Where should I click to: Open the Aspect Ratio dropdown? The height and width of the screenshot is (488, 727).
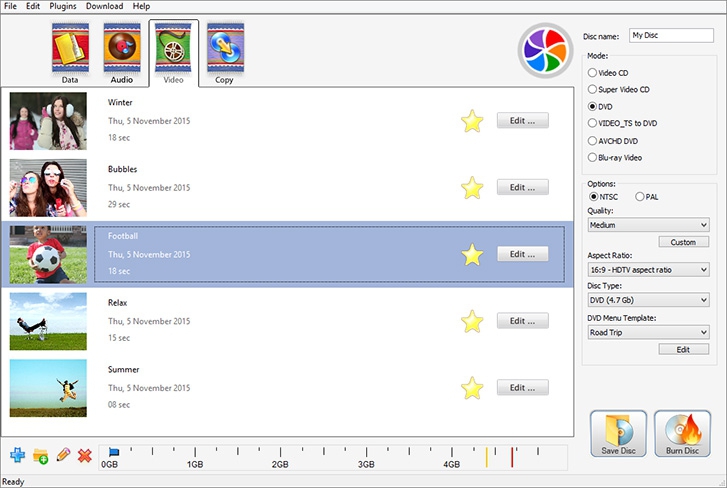tap(648, 270)
